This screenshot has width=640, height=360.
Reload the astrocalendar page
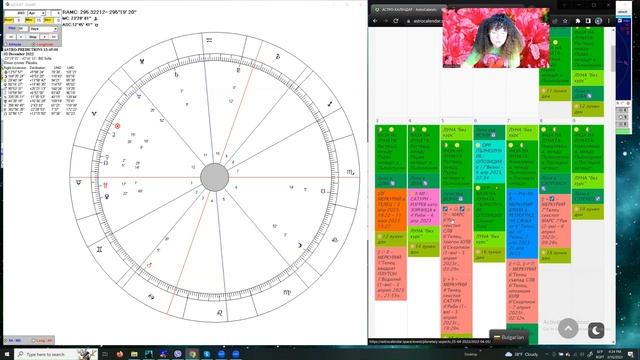(396, 21)
